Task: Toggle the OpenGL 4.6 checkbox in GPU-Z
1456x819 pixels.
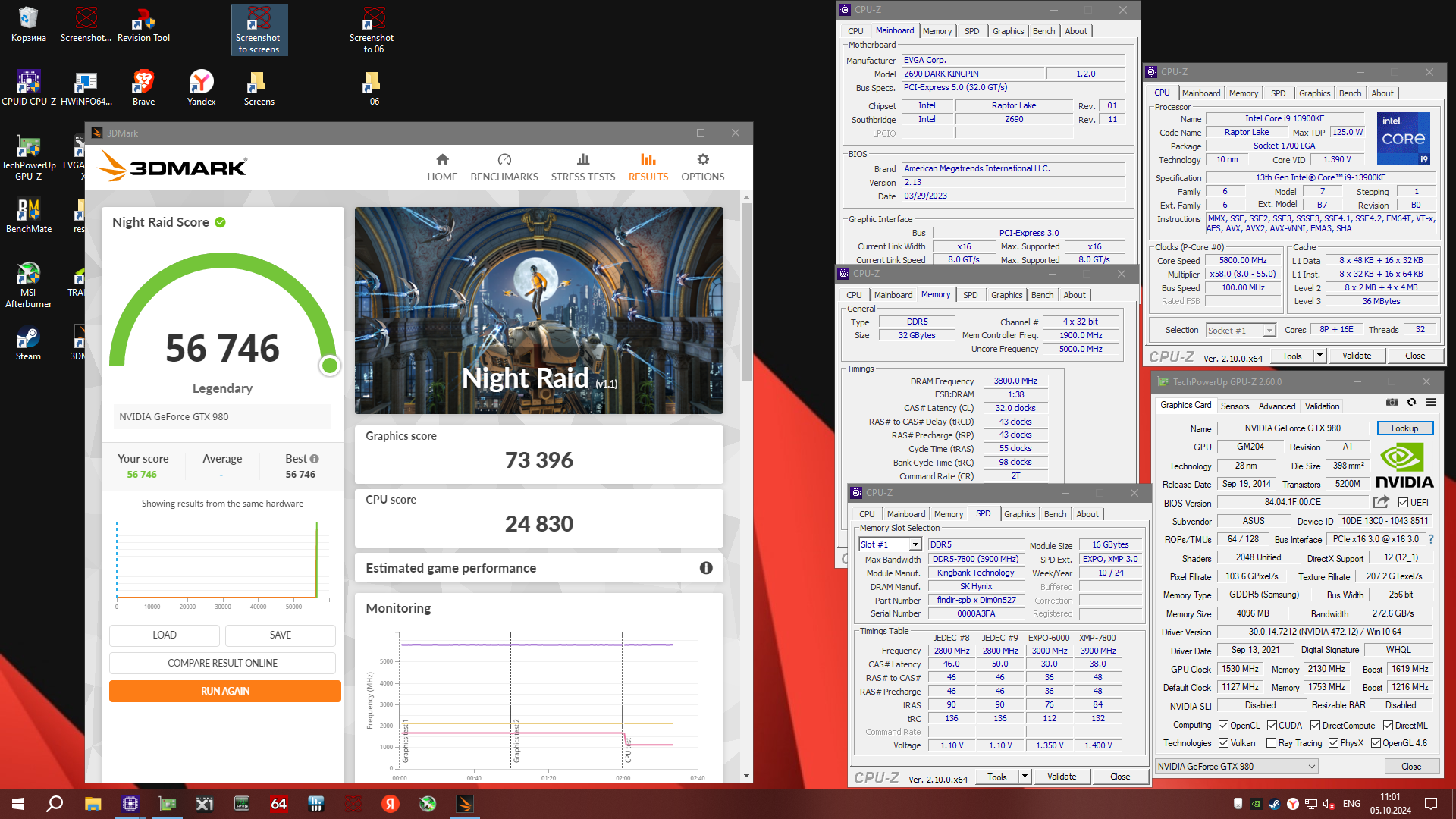Action: tap(1376, 743)
